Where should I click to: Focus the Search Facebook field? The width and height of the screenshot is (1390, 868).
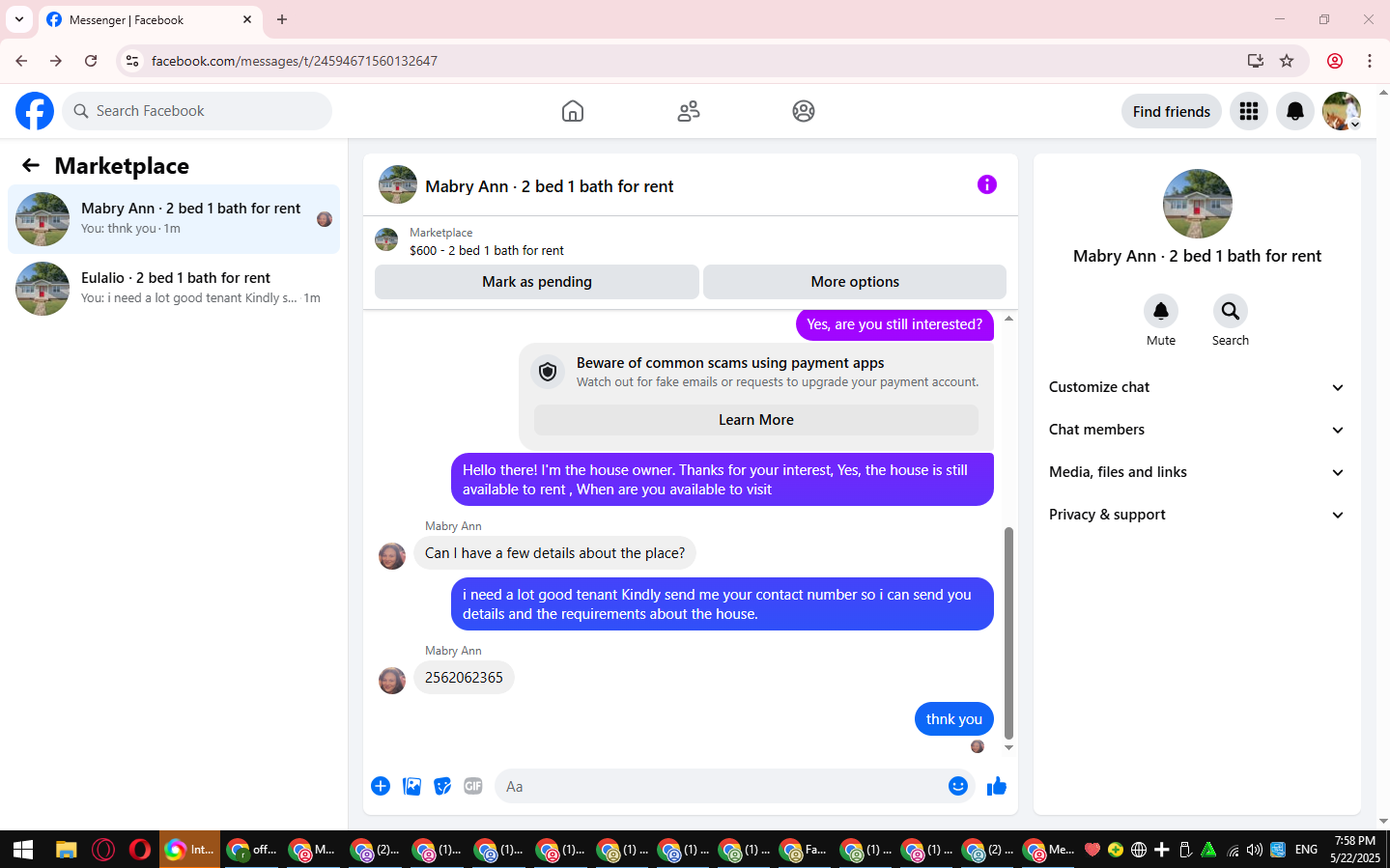point(197,111)
